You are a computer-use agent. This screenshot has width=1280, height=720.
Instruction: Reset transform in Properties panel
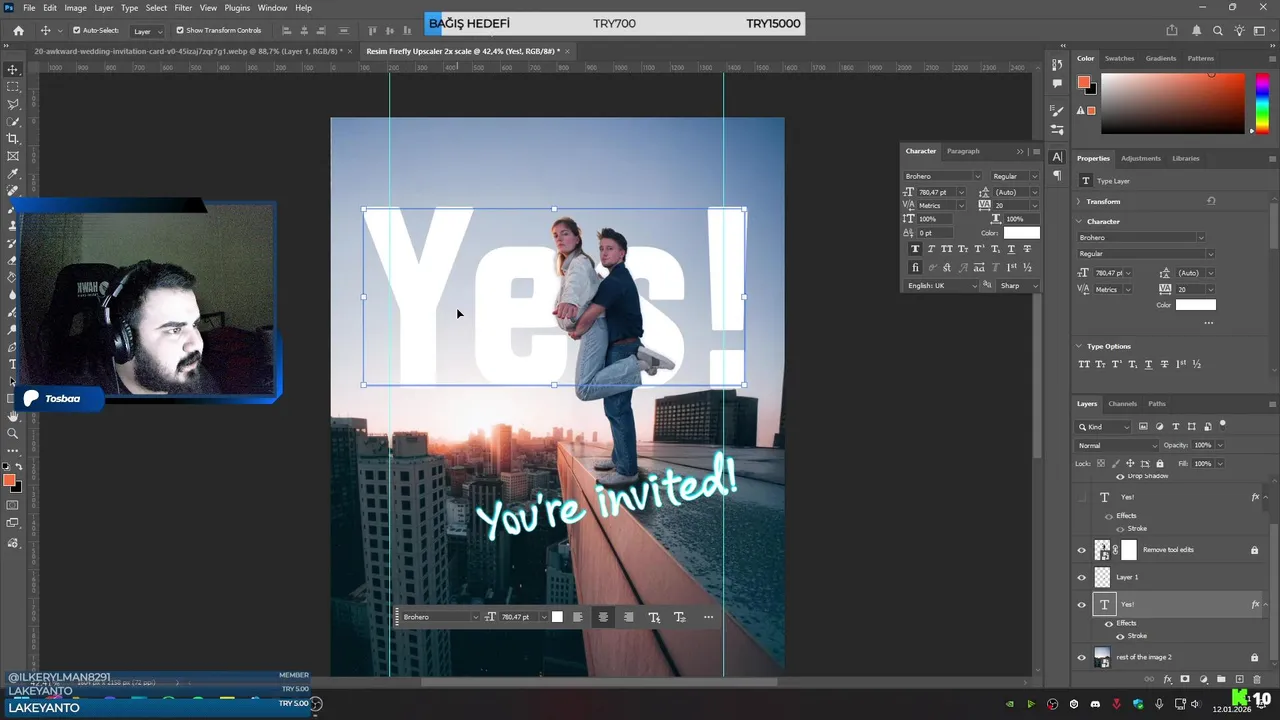point(1211,201)
